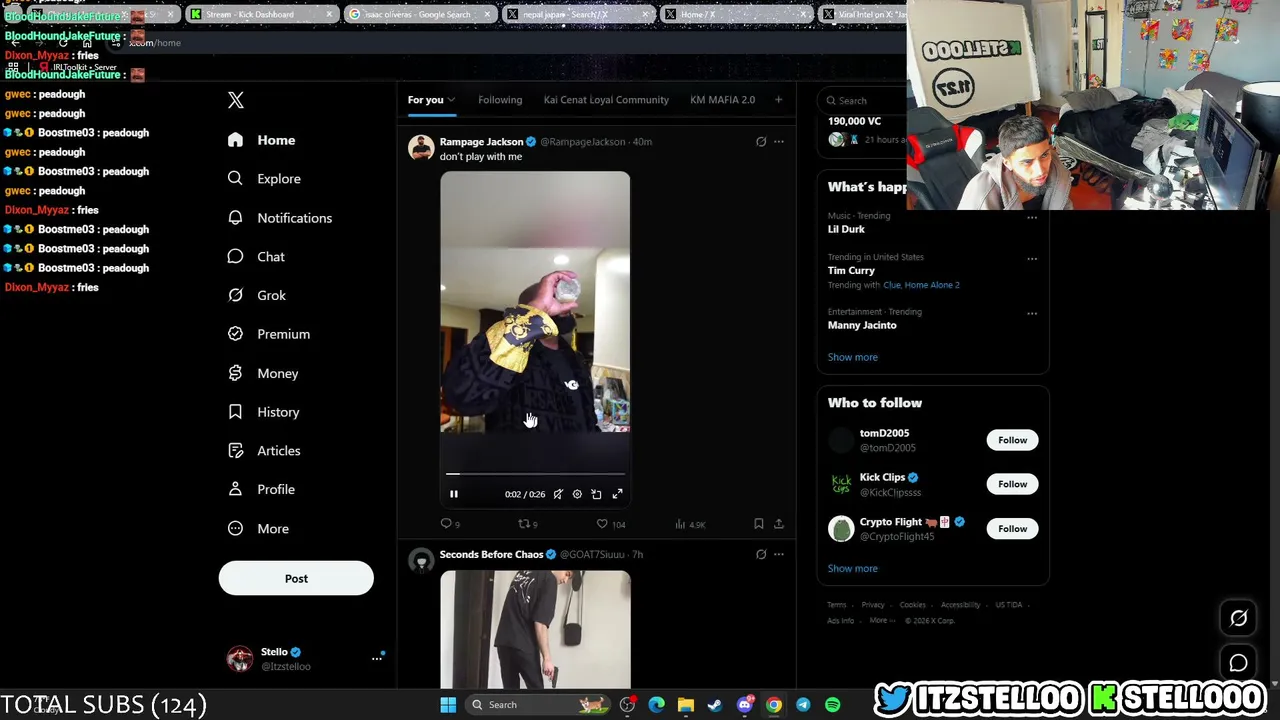The width and height of the screenshot is (1280, 720).
Task: Open the Money section
Action: (263, 373)
